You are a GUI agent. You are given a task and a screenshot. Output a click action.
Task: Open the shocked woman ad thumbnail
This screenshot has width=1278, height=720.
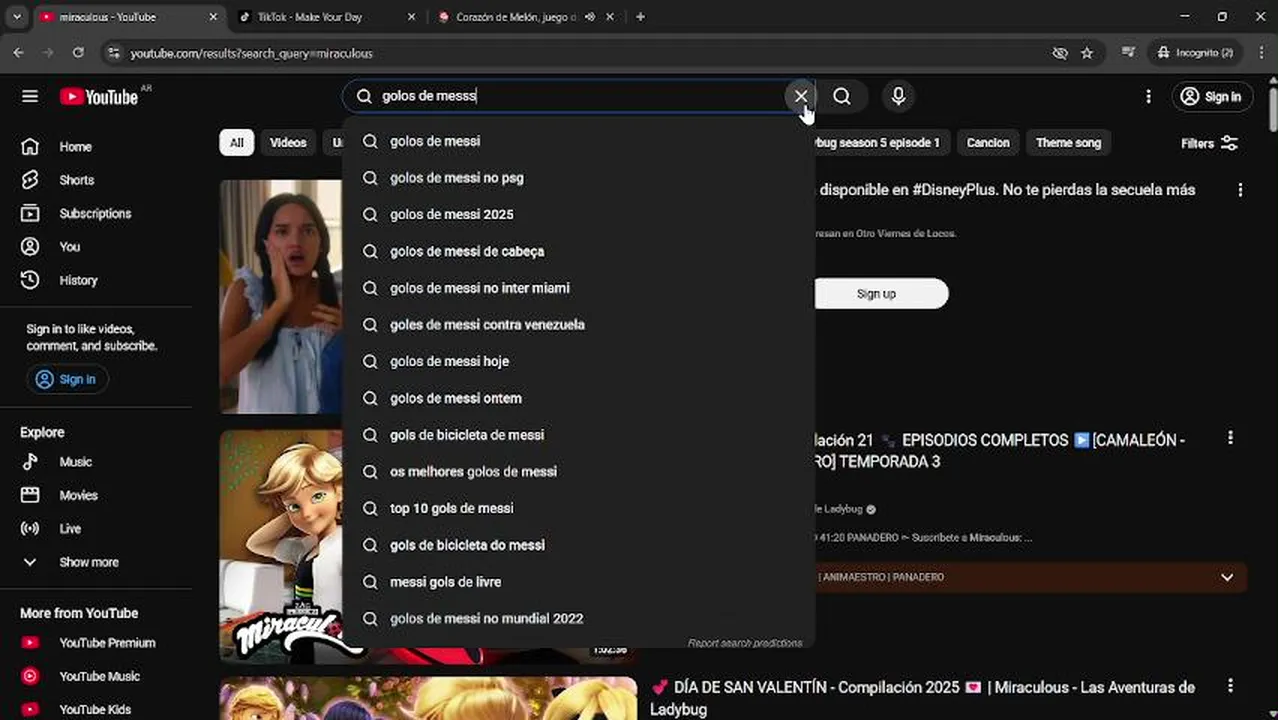[281, 296]
